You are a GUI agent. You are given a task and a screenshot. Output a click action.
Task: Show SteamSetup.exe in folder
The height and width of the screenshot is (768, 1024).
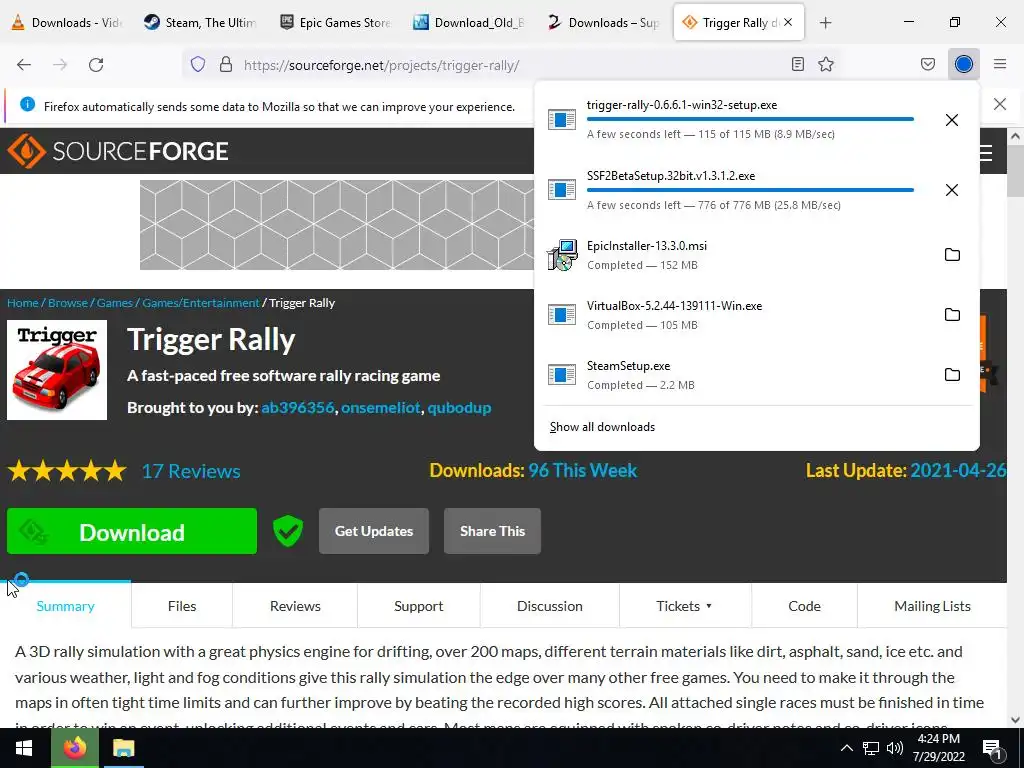click(x=952, y=375)
